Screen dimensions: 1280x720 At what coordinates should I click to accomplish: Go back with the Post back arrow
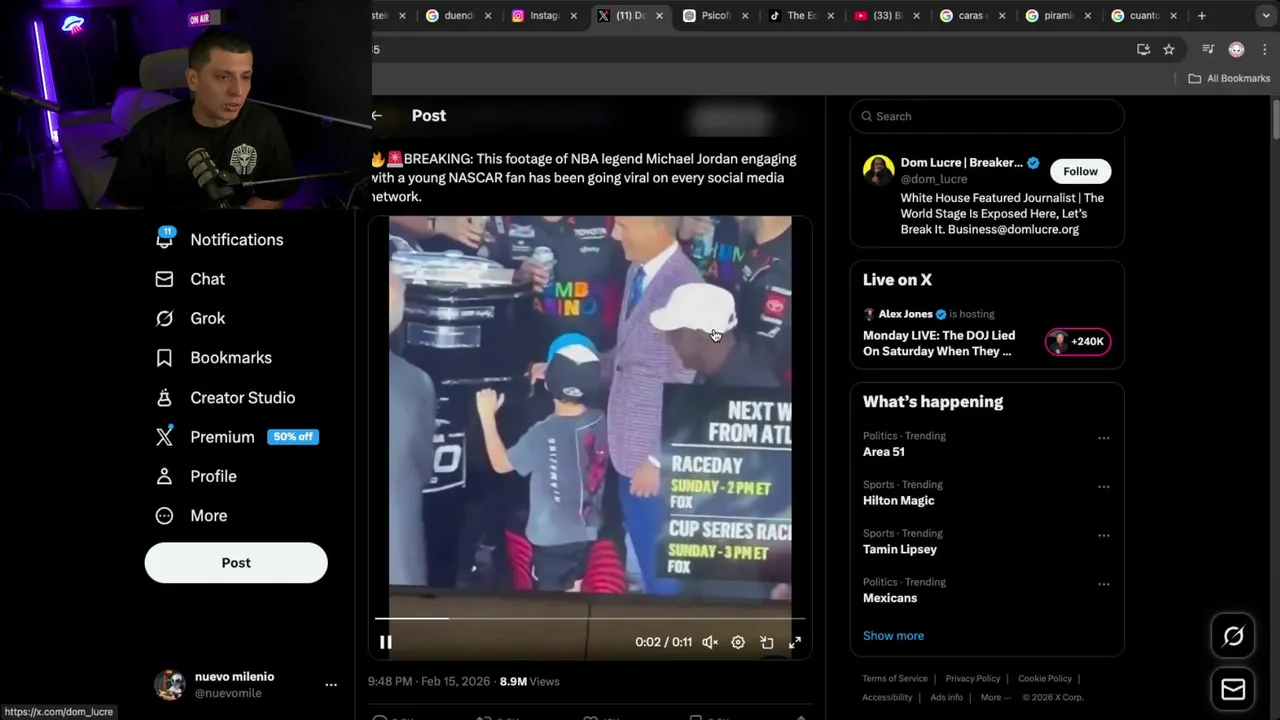tap(377, 116)
